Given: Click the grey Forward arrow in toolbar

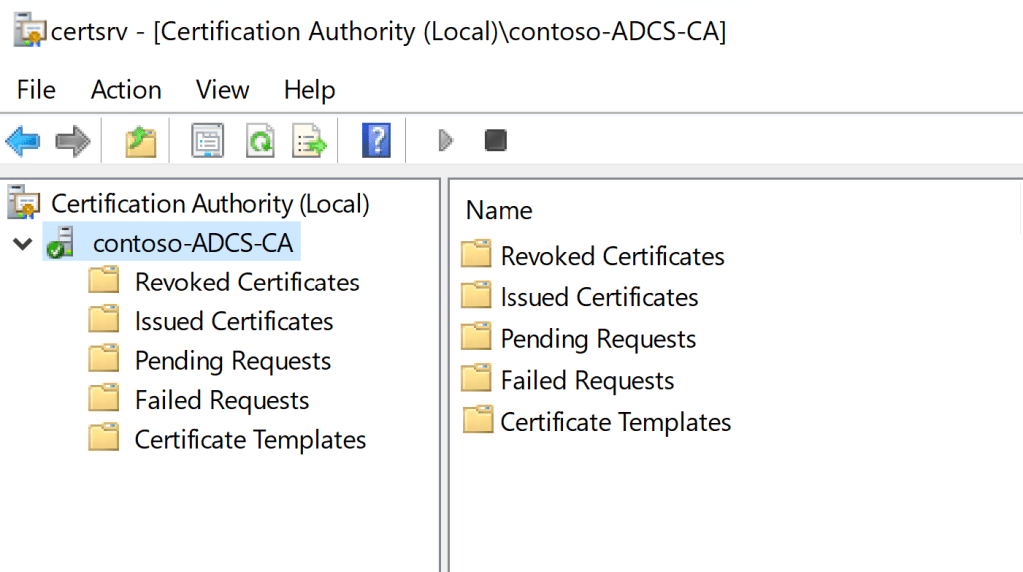Looking at the screenshot, I should point(73,141).
